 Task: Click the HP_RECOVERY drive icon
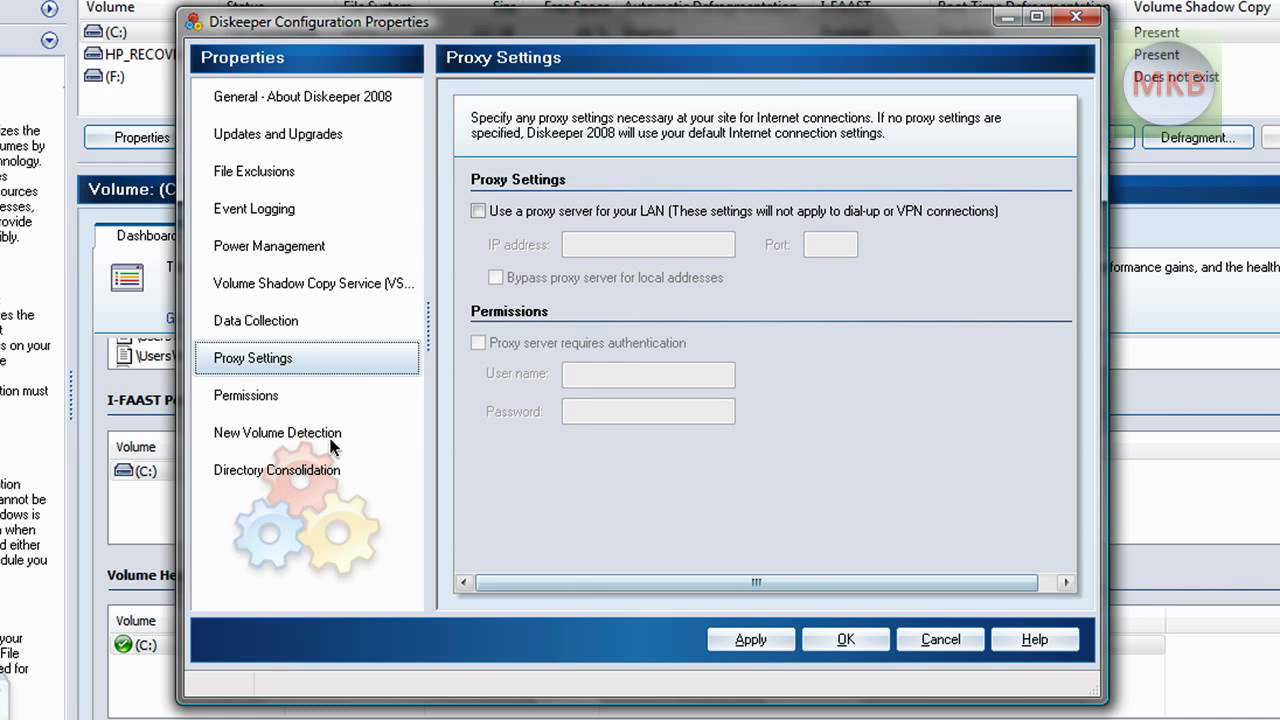(x=93, y=54)
